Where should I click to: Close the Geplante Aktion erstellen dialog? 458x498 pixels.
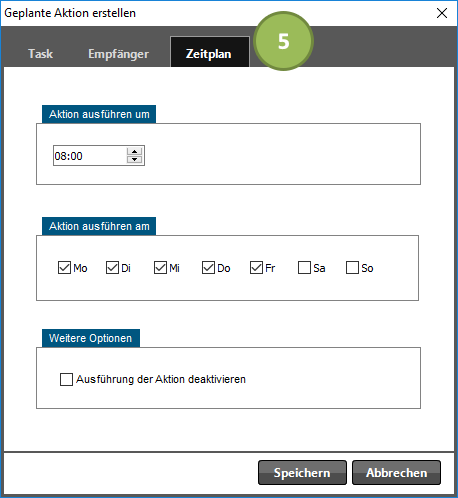pos(442,13)
